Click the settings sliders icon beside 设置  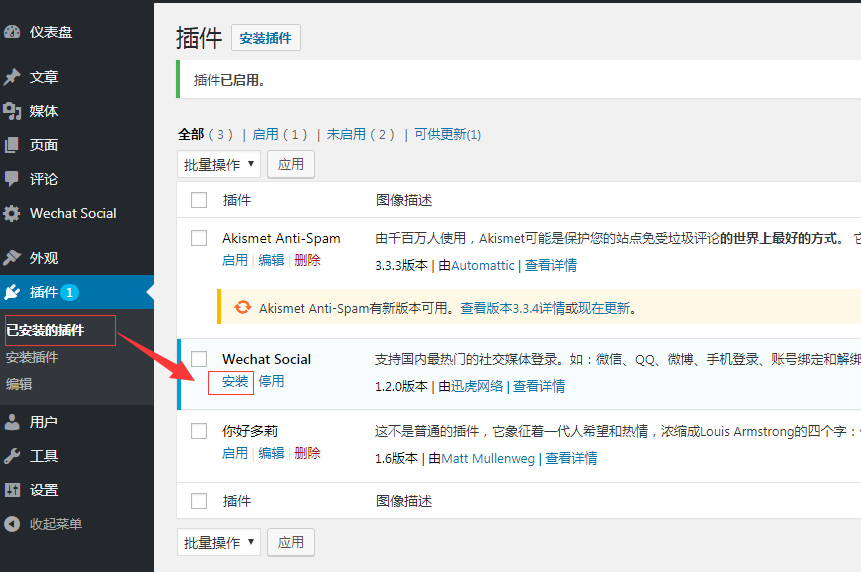(12, 490)
